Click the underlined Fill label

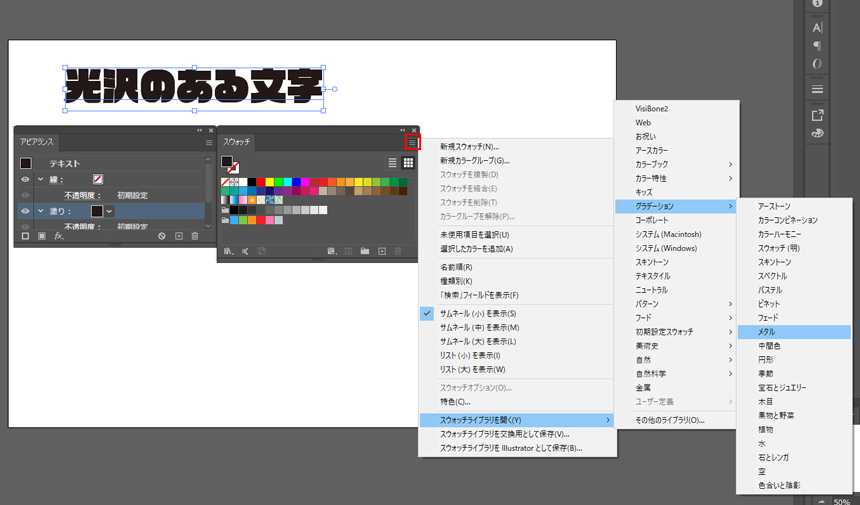coord(60,211)
